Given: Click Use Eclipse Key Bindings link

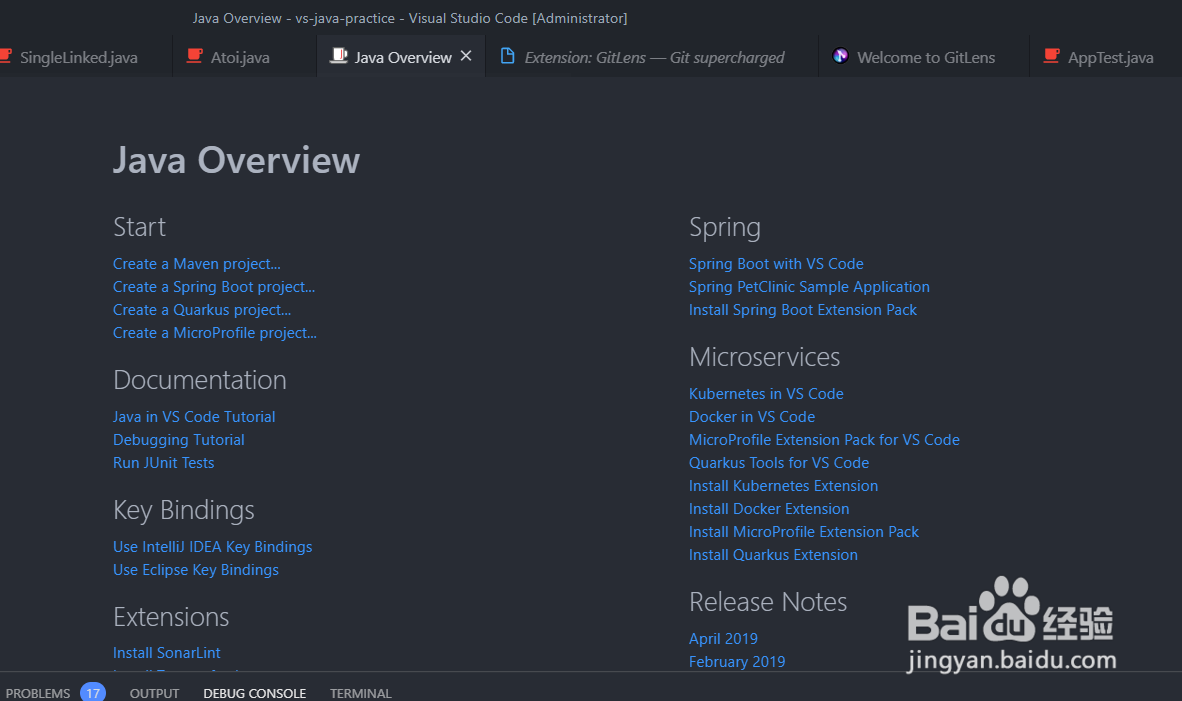Looking at the screenshot, I should click(x=196, y=571).
